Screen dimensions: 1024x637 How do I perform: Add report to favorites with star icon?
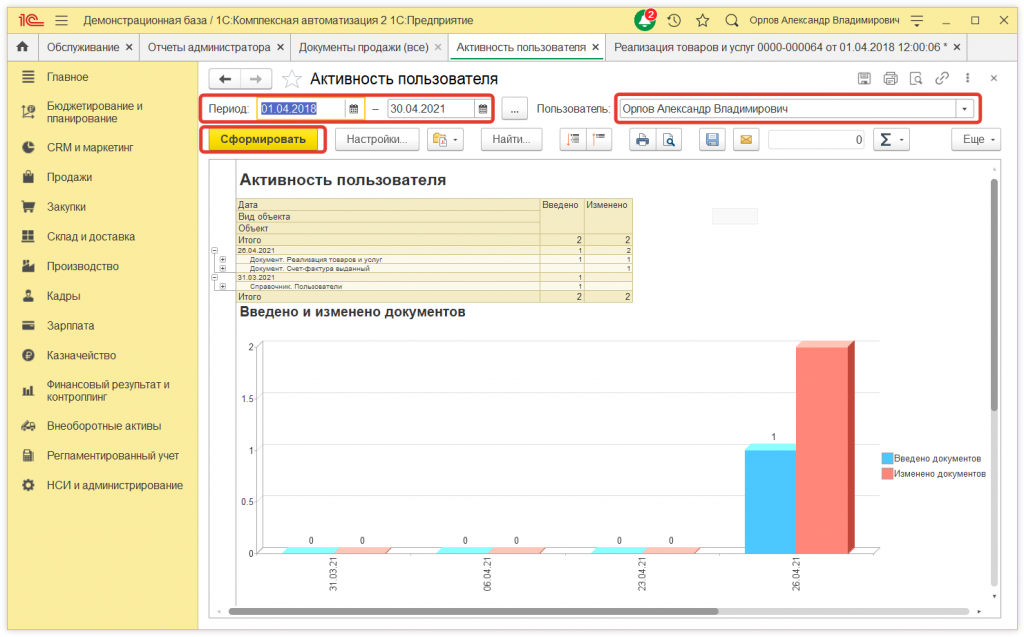point(292,79)
